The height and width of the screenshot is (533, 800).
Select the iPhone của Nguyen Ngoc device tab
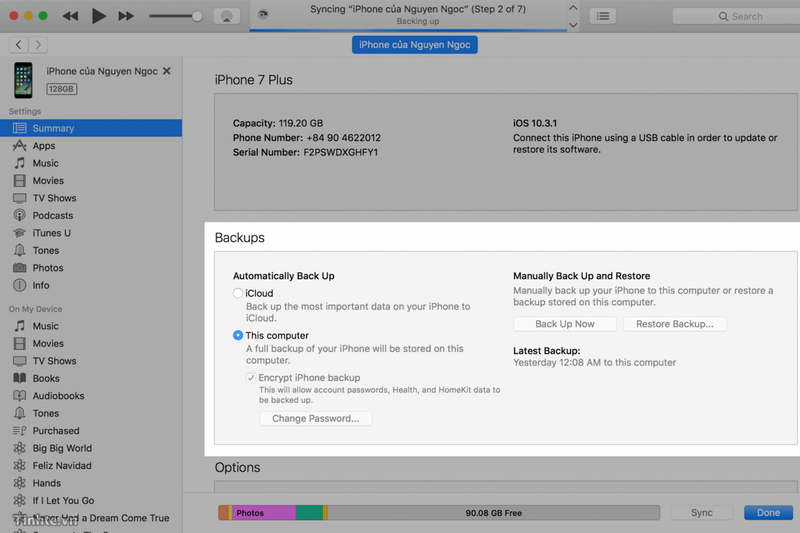click(x=415, y=45)
